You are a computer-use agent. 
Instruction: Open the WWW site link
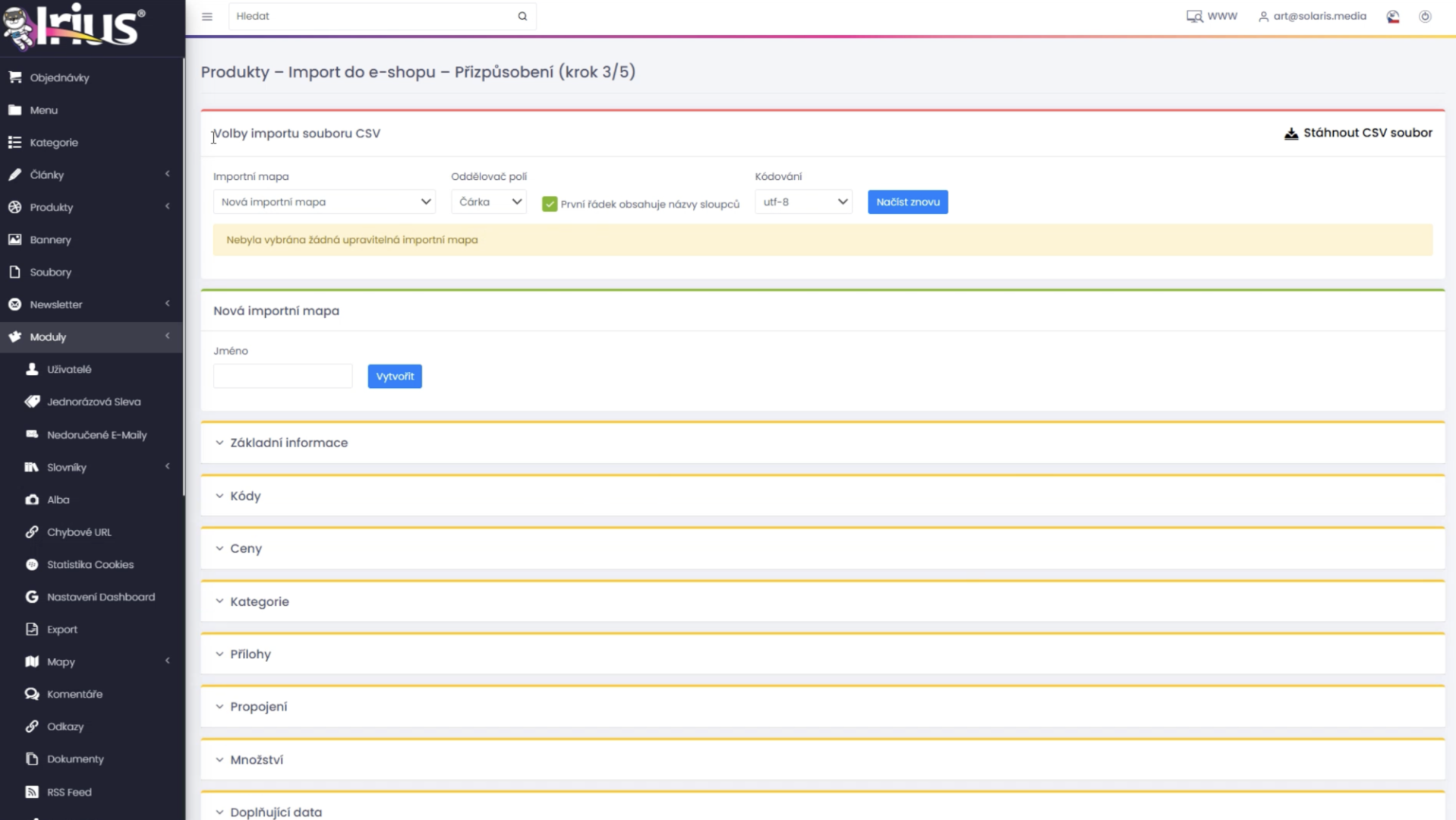pyautogui.click(x=1212, y=16)
